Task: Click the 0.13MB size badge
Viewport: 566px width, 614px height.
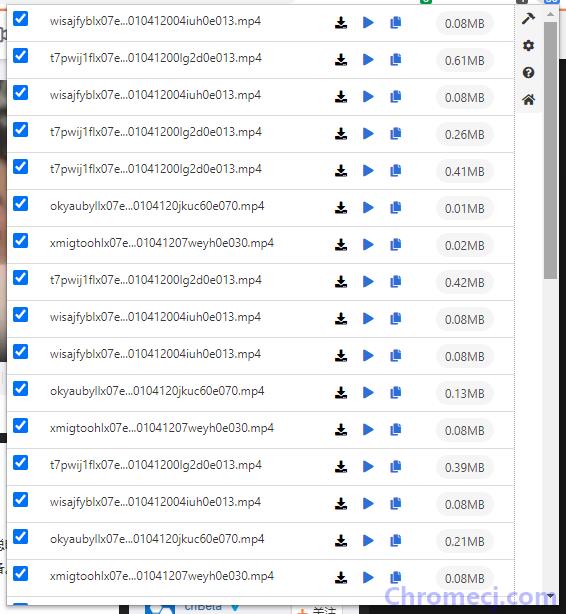Action: coord(465,394)
